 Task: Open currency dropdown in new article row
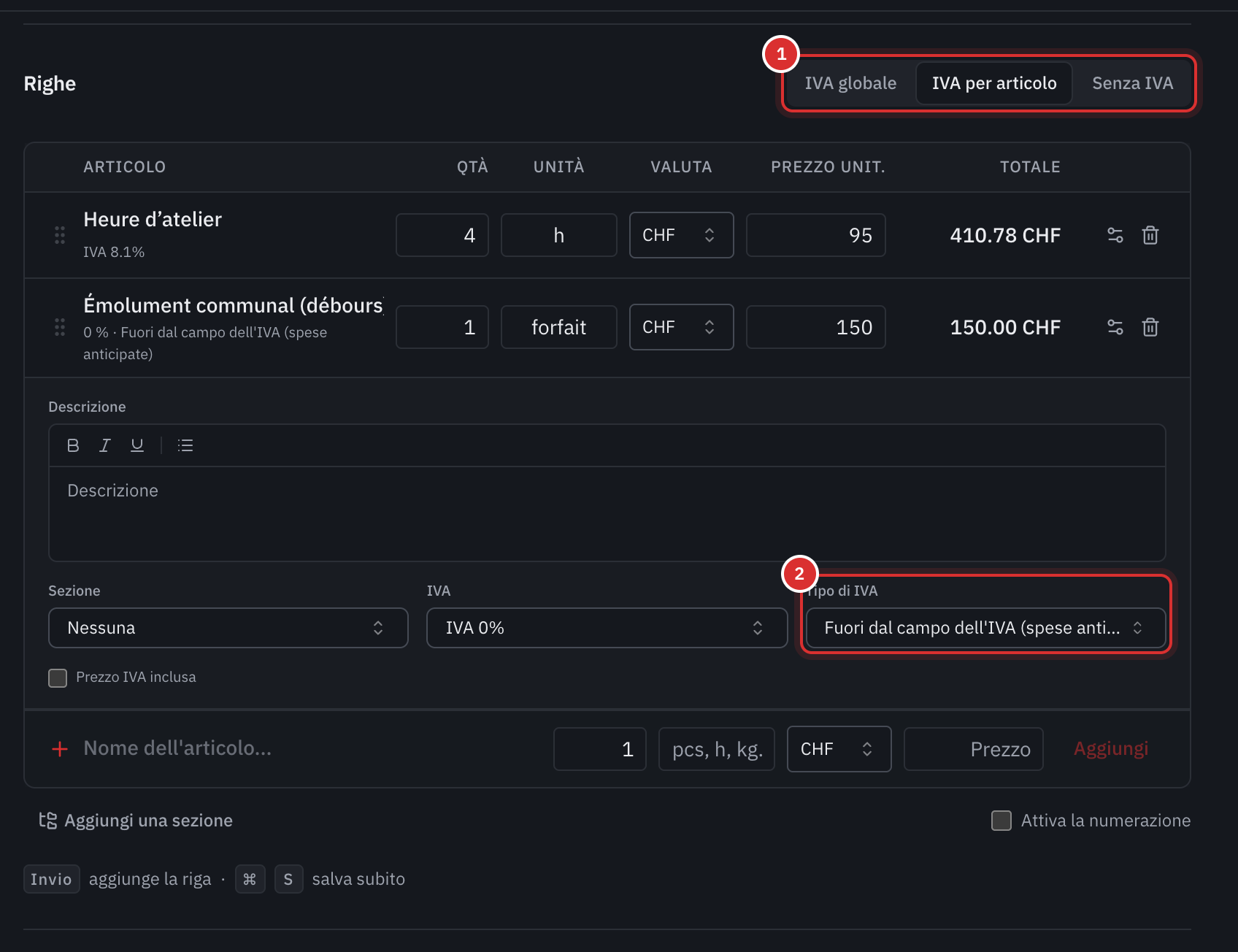pos(839,749)
